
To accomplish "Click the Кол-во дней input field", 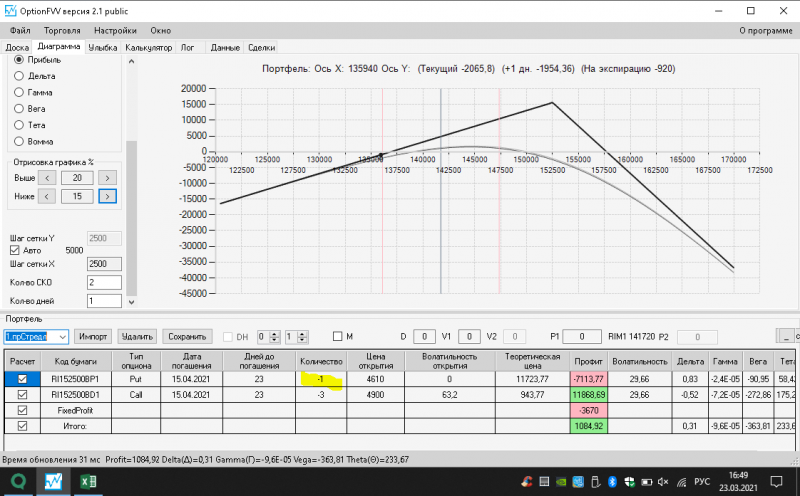I will pos(104,301).
